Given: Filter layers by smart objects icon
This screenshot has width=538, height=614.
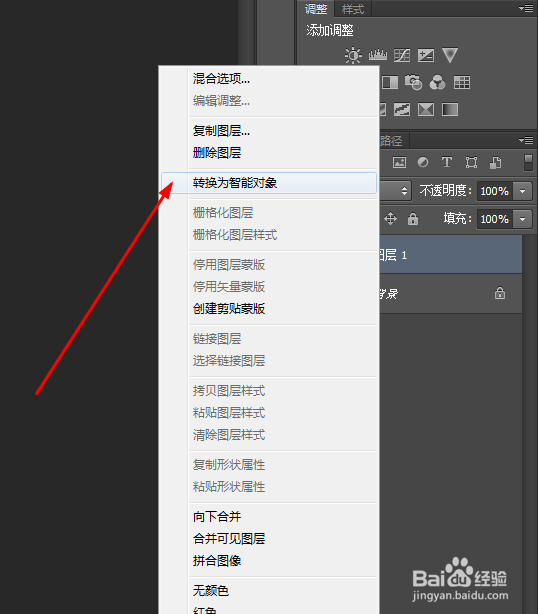Looking at the screenshot, I should tap(495, 163).
